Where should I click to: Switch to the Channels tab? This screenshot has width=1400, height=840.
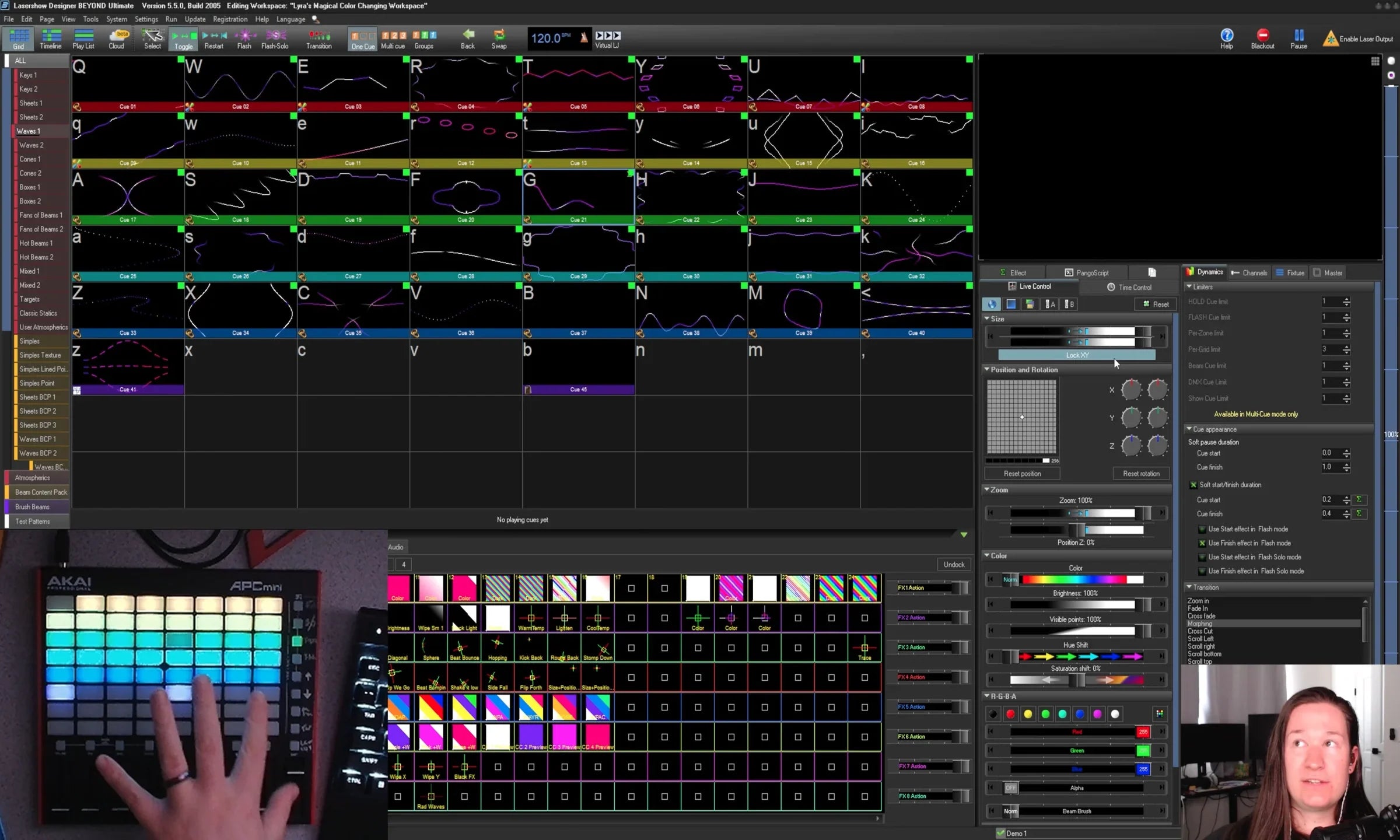(x=1249, y=272)
